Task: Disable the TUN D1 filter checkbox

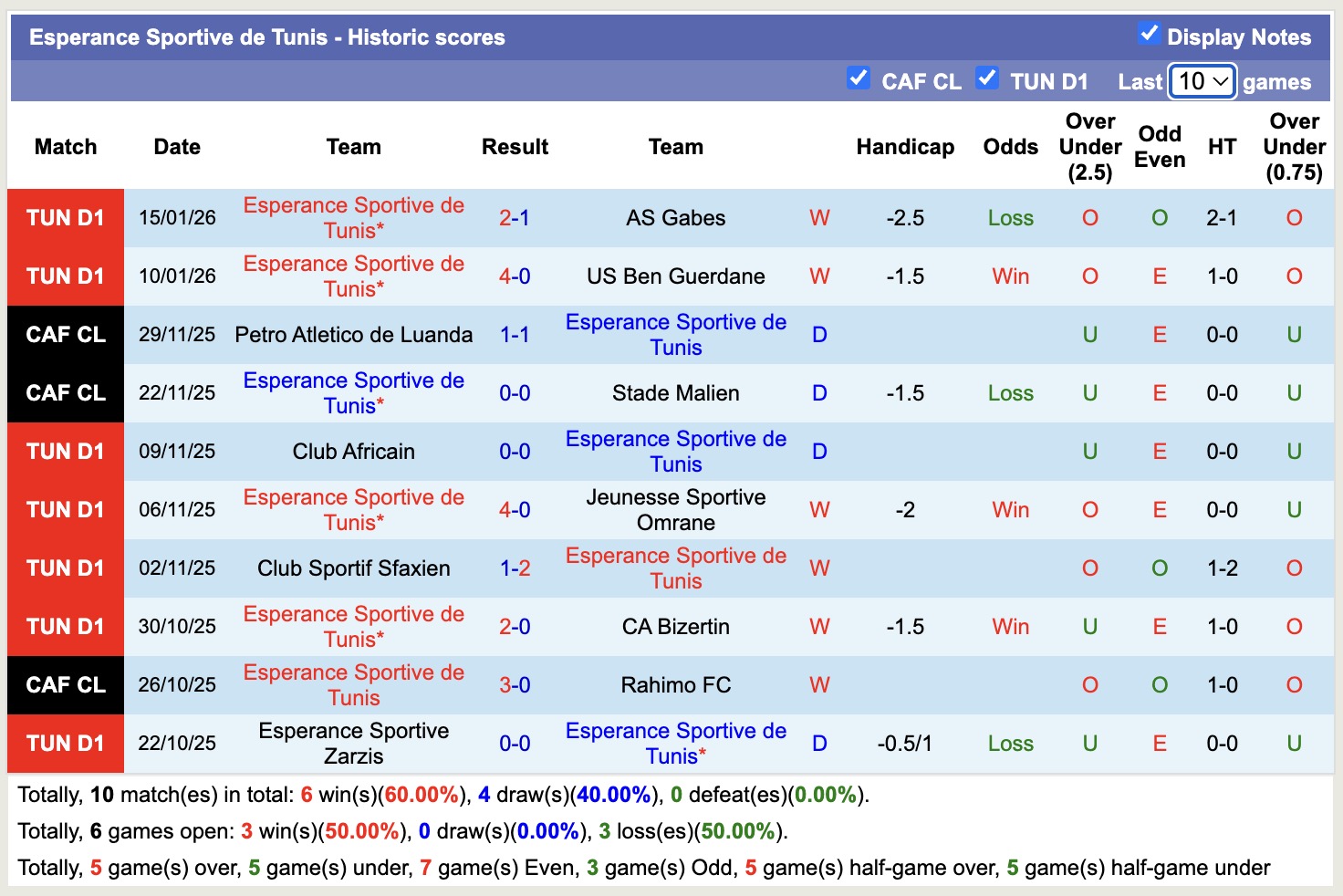Action: pos(987,79)
